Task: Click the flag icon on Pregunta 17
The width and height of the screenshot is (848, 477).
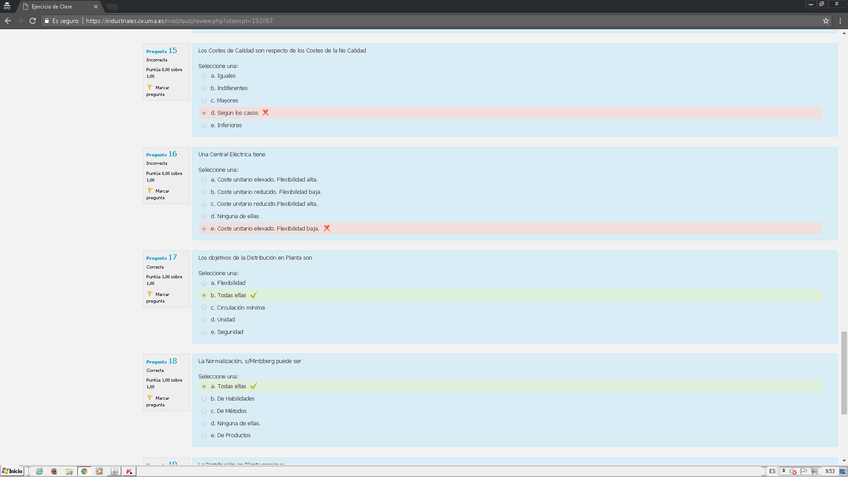Action: click(x=150, y=295)
